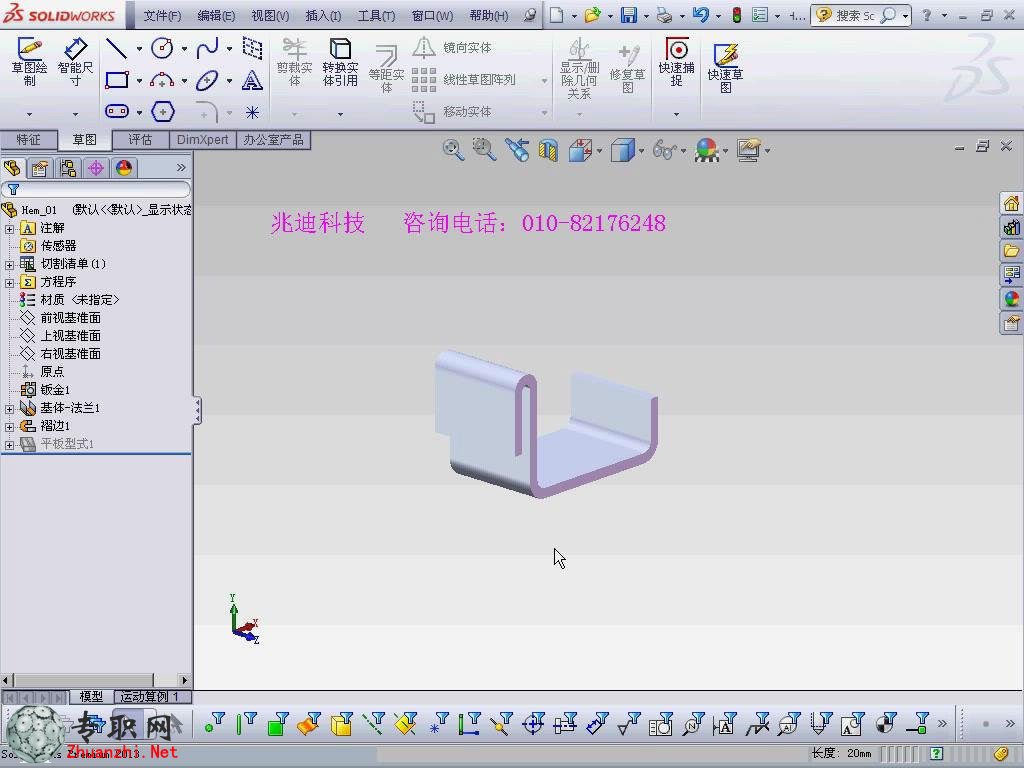Switch to the 评估 tab
This screenshot has height=768, width=1024.
[x=140, y=140]
